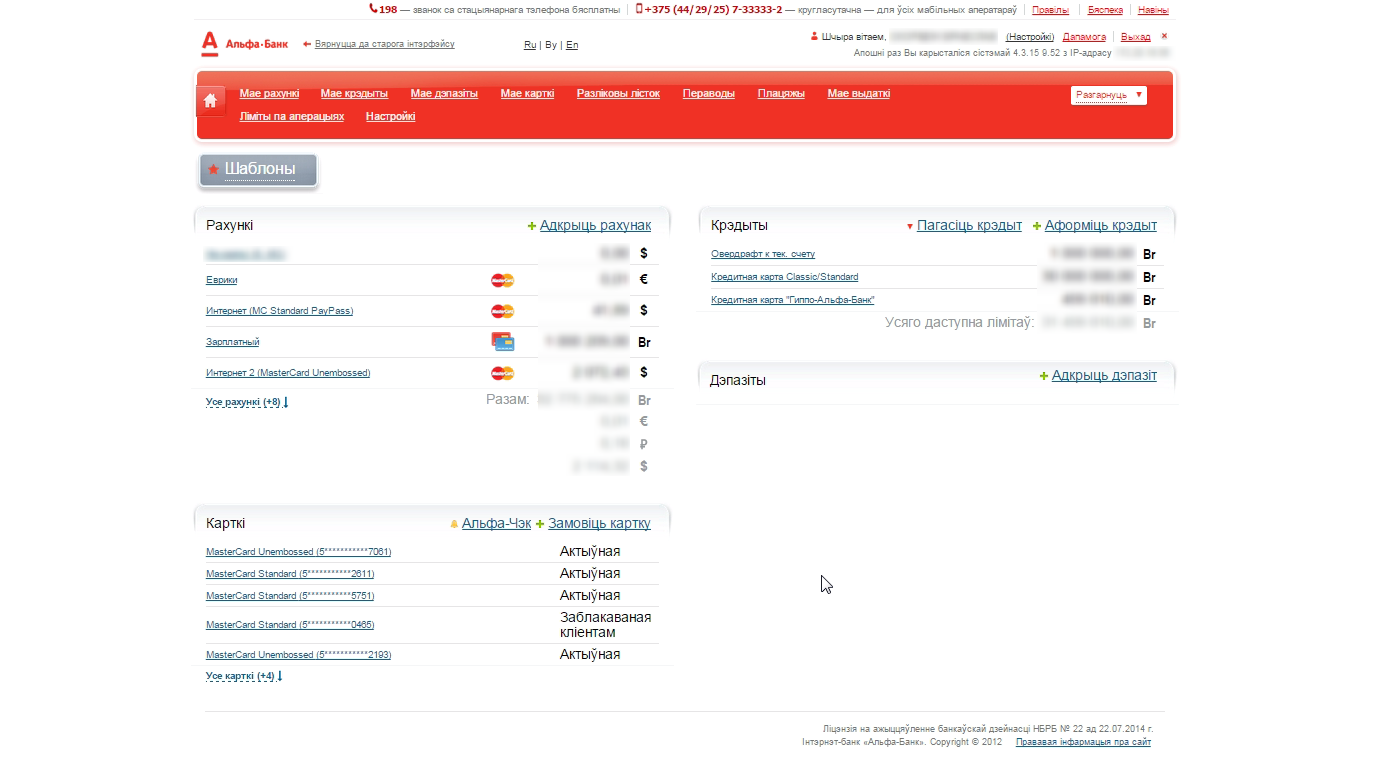Image resolution: width=1383 pixels, height=774 pixels.
Task: Click the red X next to Выхад
Action: pos(1164,36)
